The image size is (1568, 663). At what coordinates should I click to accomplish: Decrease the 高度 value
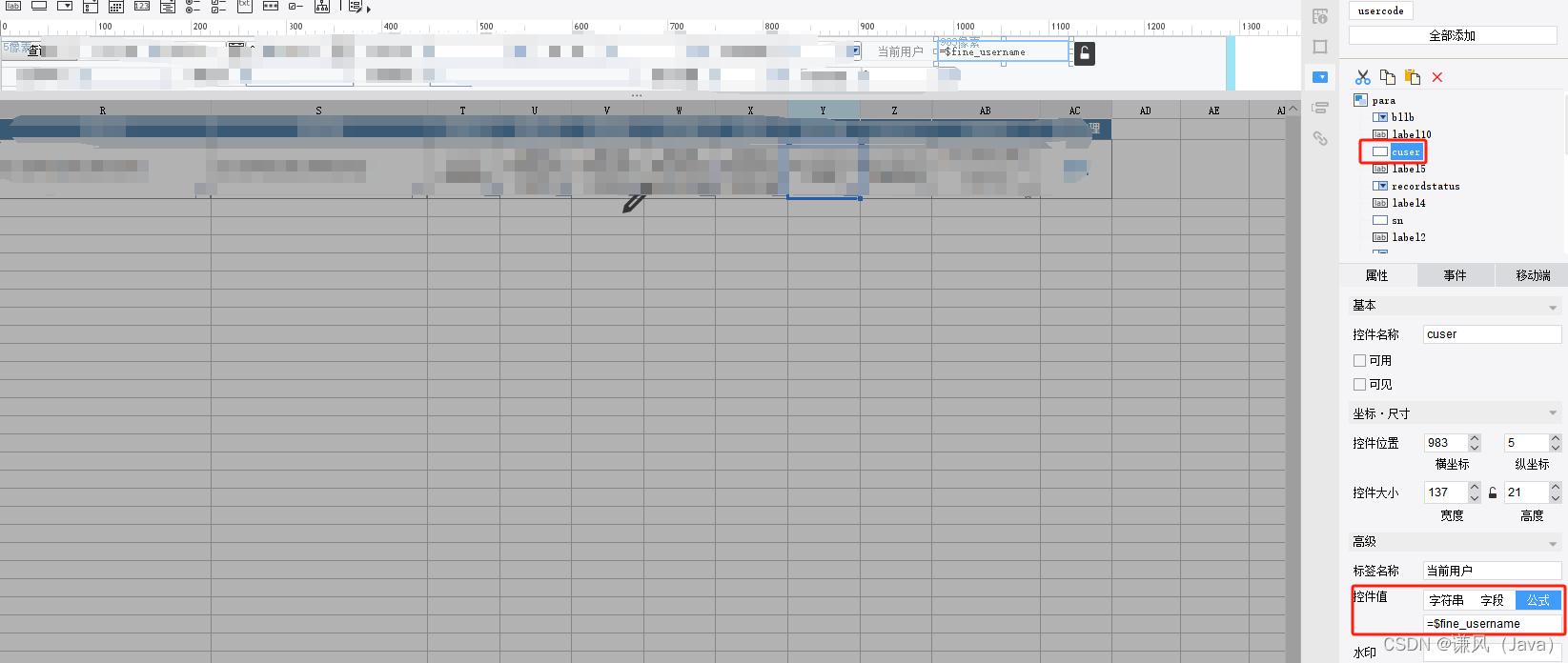coord(1556,497)
